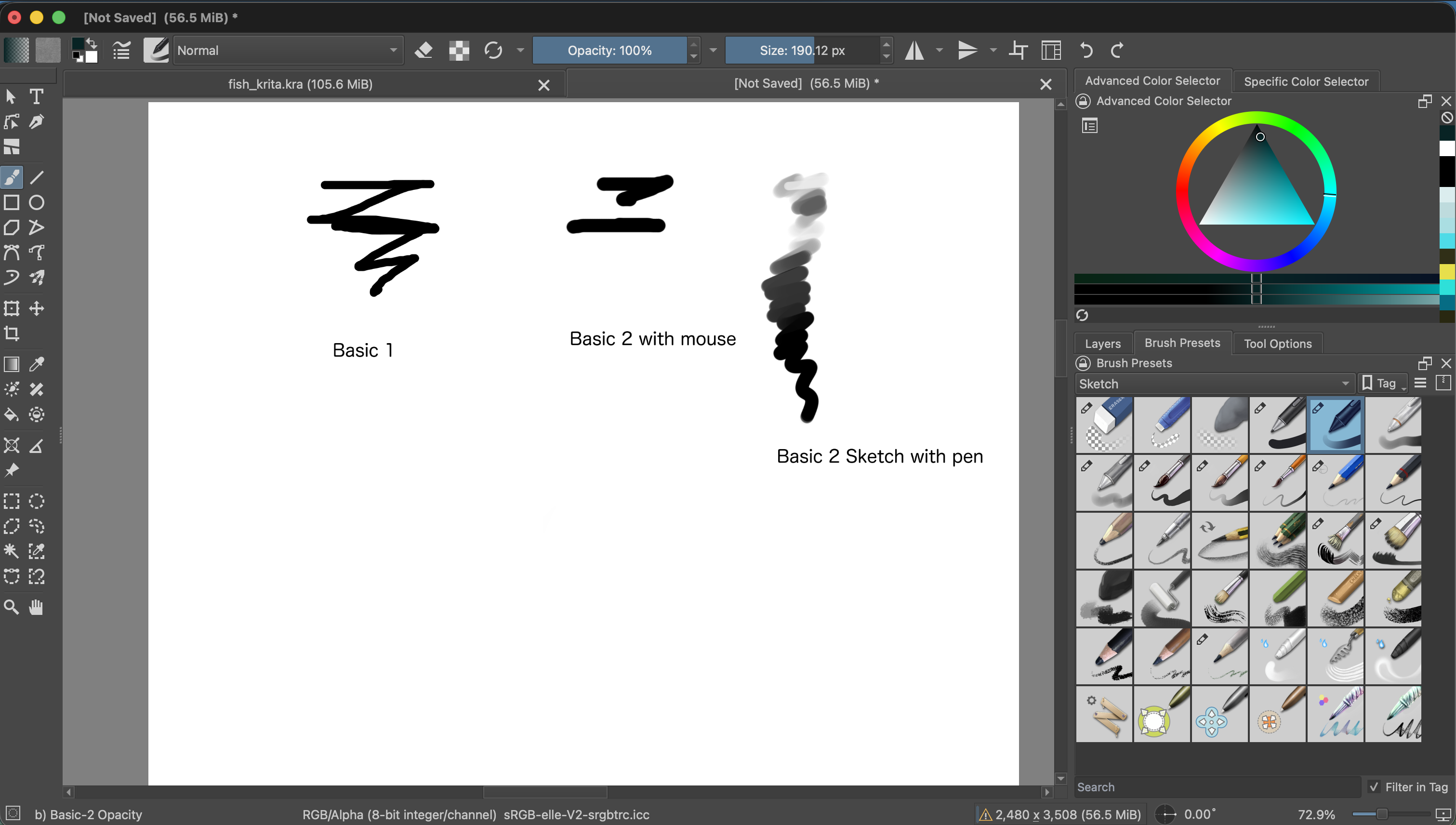
Task: Toggle horizontal mirror tool
Action: coord(914,51)
